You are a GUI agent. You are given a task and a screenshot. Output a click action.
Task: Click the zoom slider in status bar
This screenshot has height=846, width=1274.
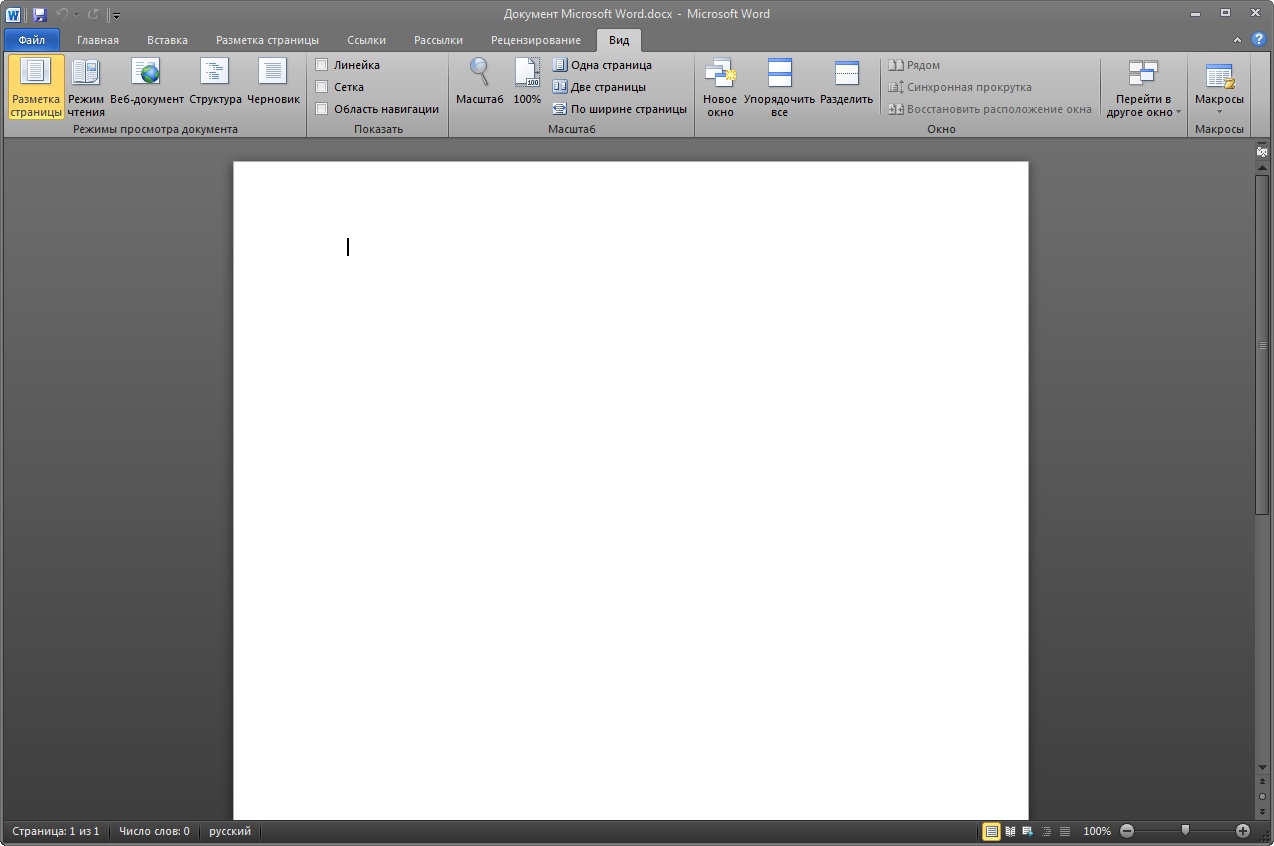pos(1185,831)
